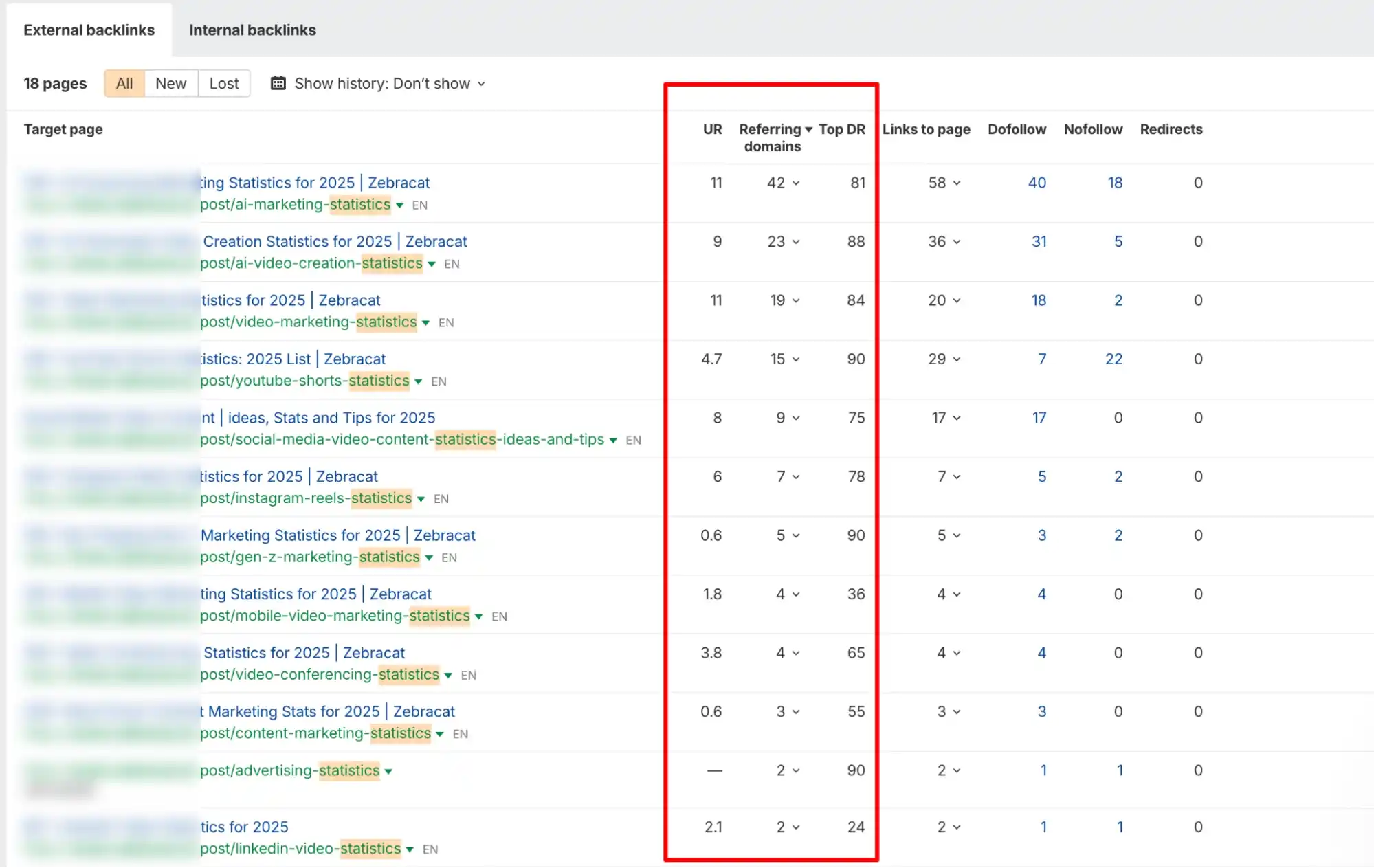Filter by Lost backlinks
1374x868 pixels.
pyautogui.click(x=224, y=83)
